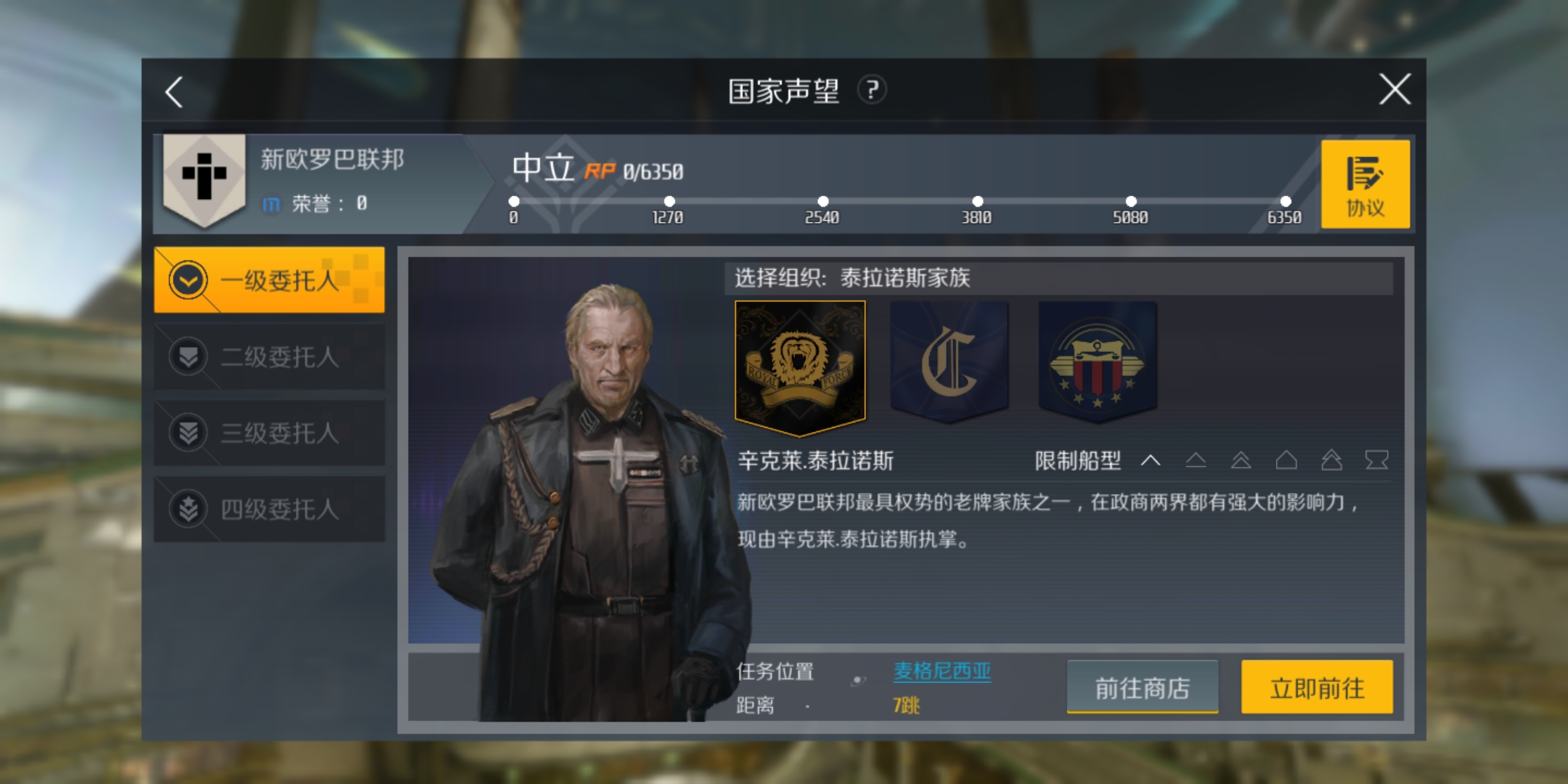Select the 一级委托人 tab
1568x784 pixels.
tap(269, 280)
